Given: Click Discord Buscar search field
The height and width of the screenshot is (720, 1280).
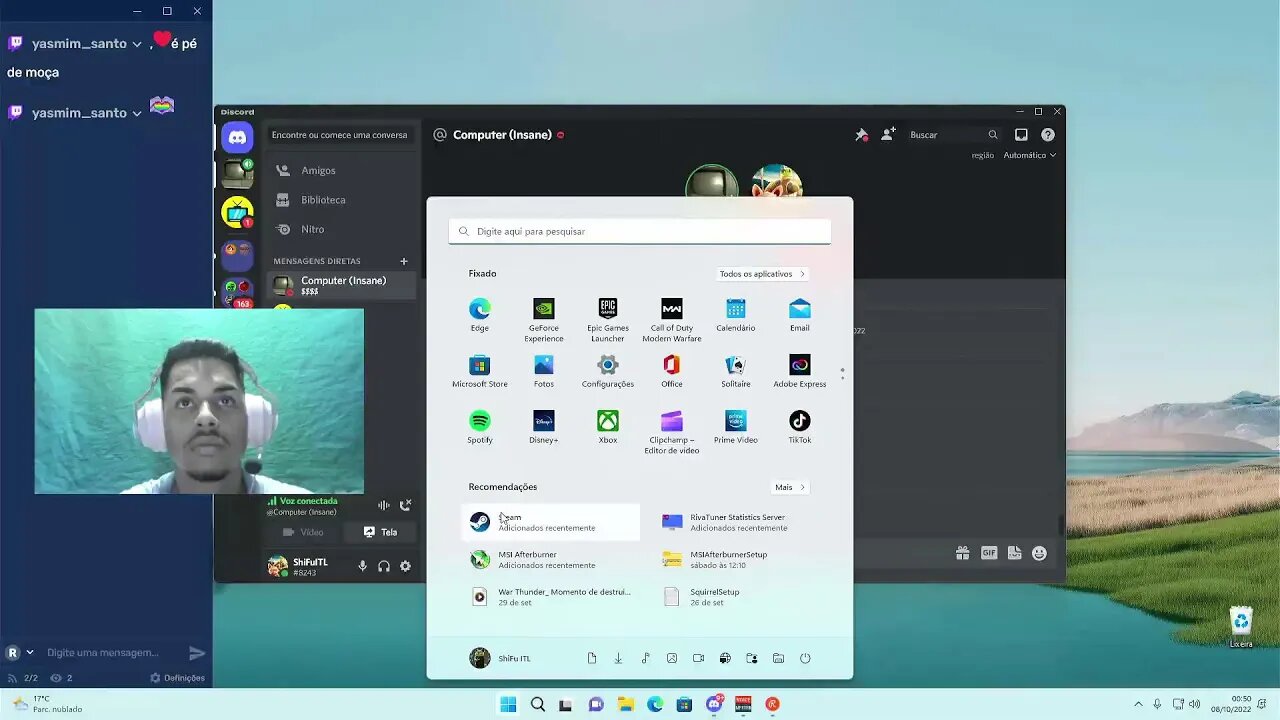Looking at the screenshot, I should point(952,135).
